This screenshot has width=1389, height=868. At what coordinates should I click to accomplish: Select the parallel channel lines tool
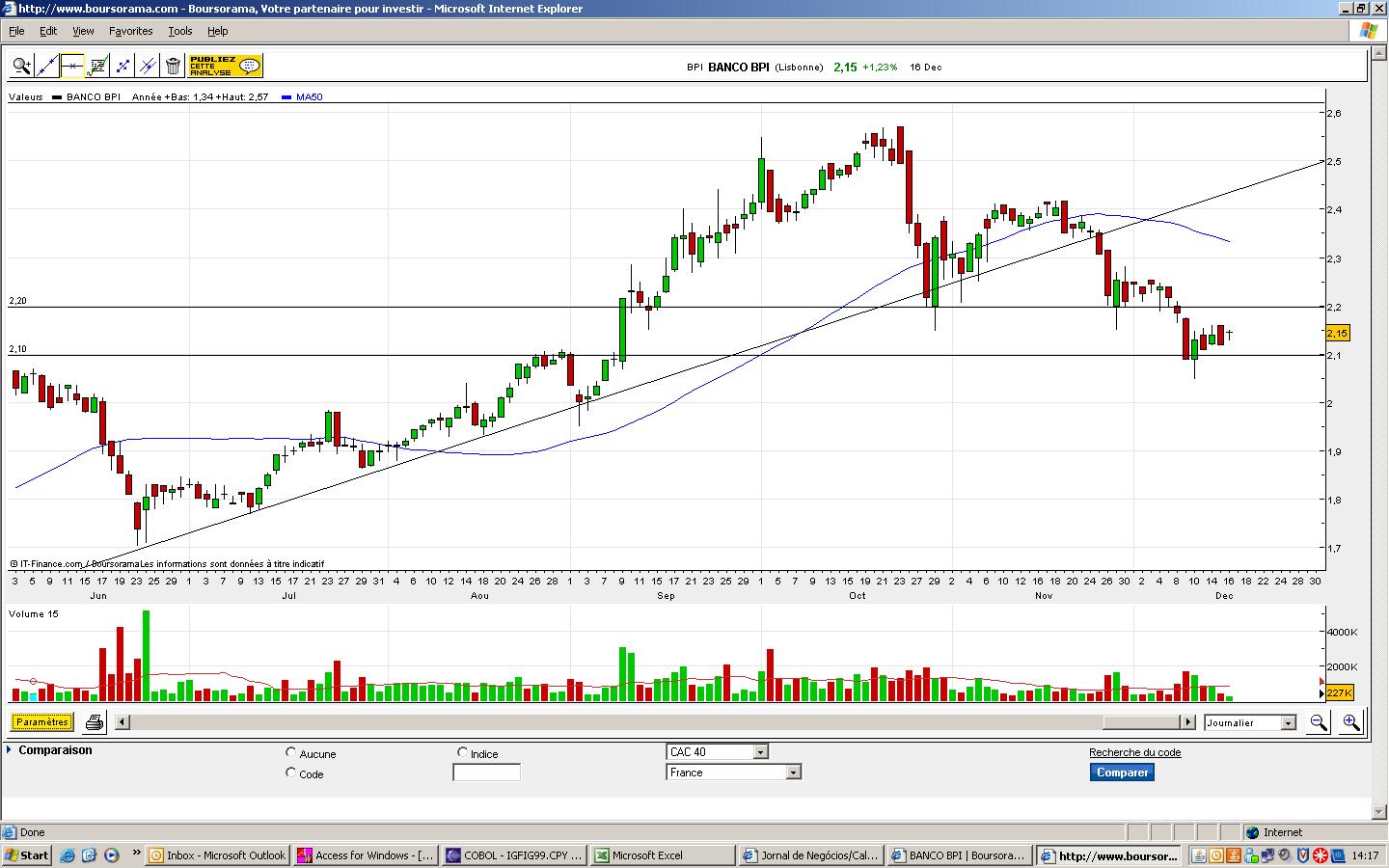[x=148, y=66]
